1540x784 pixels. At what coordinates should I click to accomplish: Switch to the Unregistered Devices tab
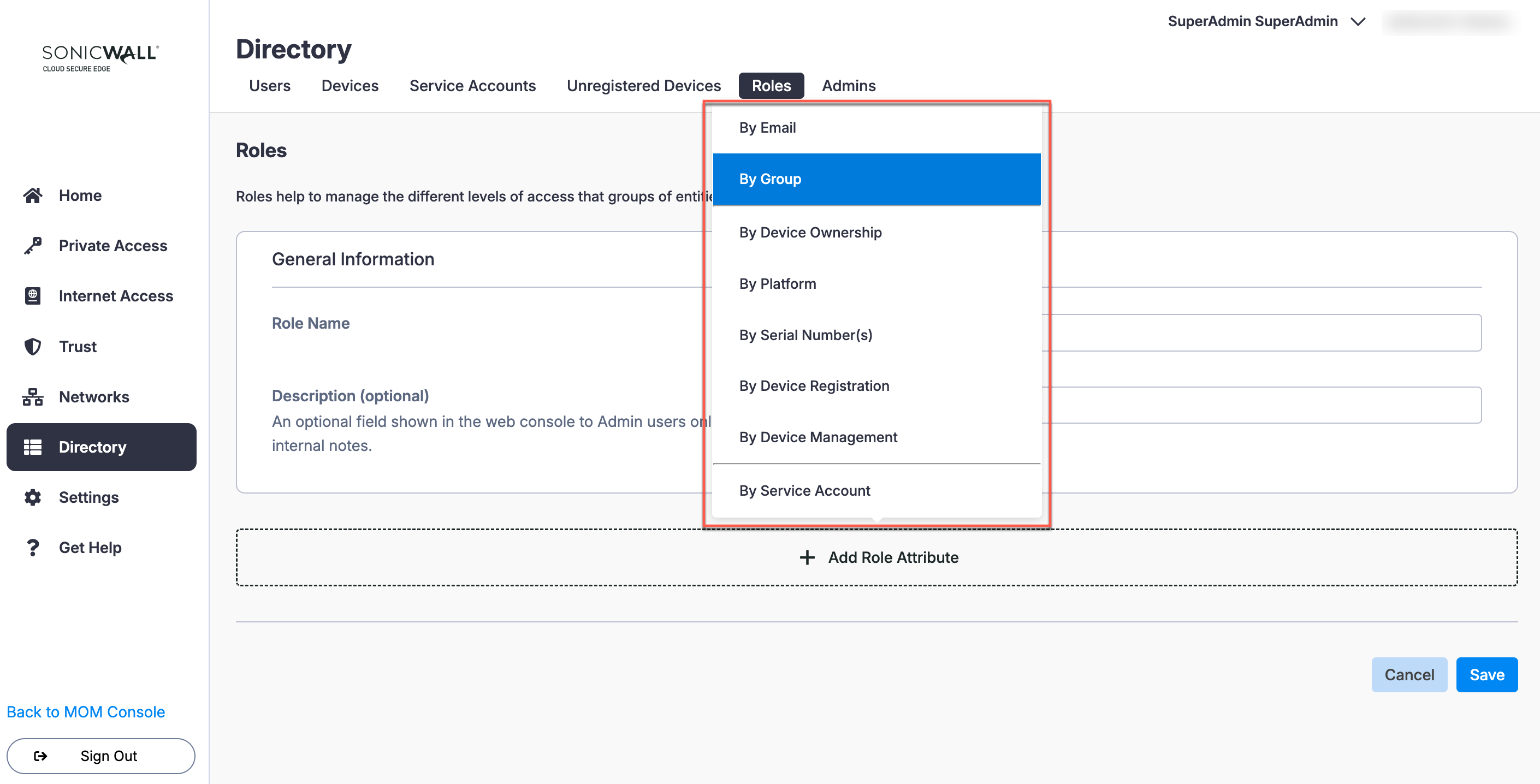[x=643, y=86]
